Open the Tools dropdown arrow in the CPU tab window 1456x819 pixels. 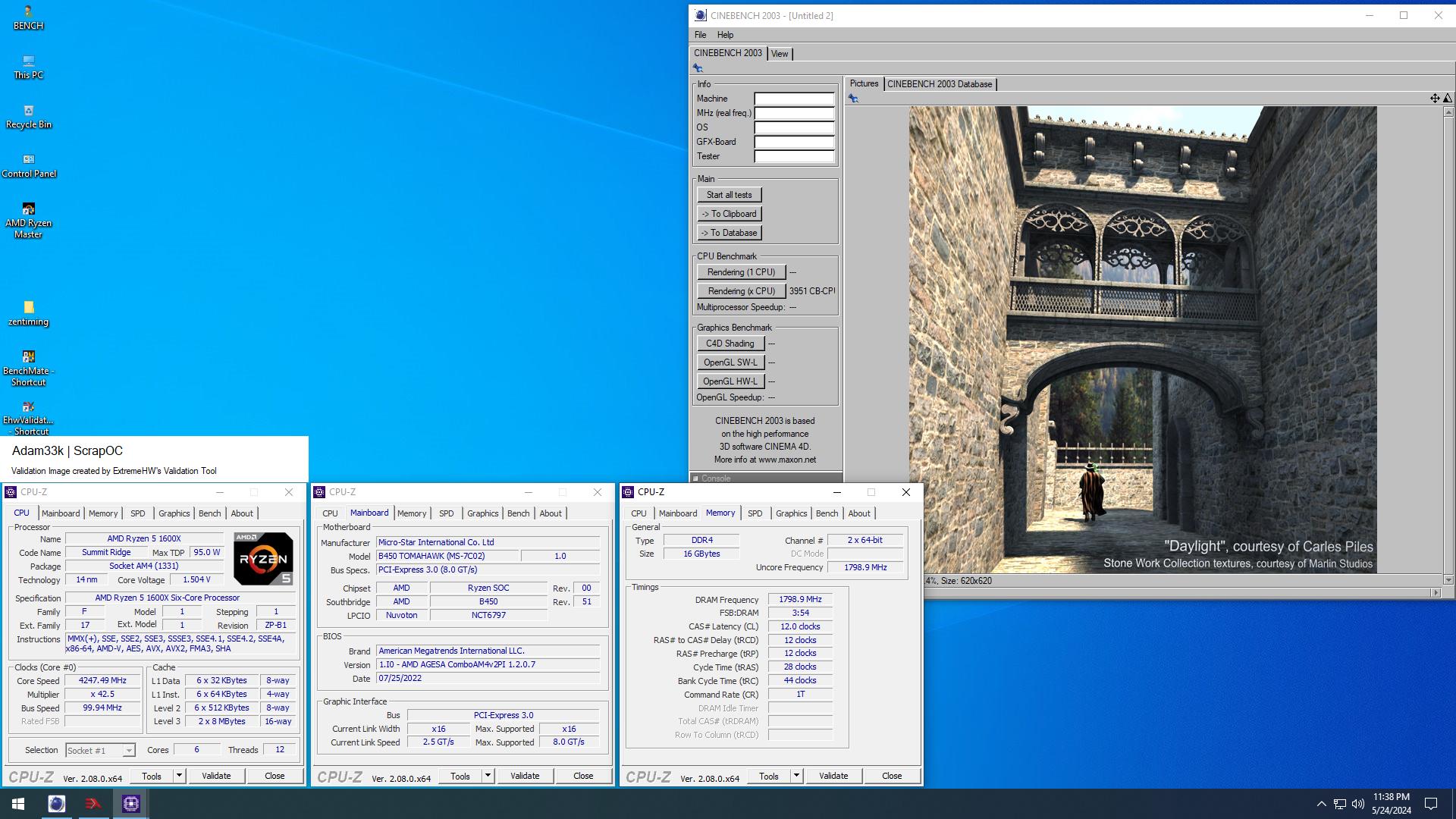tap(180, 776)
